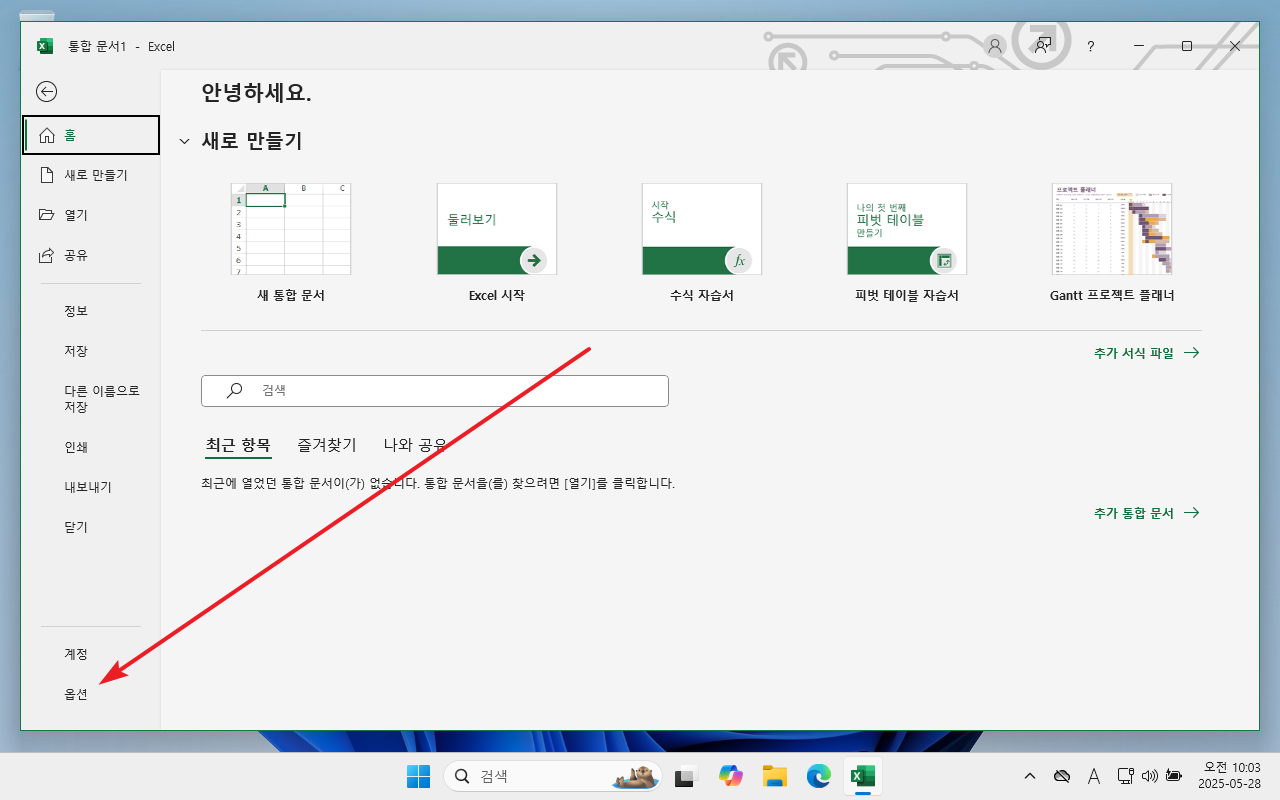The height and width of the screenshot is (800, 1280).
Task: Open the 인쇄 page
Action: pos(91,447)
